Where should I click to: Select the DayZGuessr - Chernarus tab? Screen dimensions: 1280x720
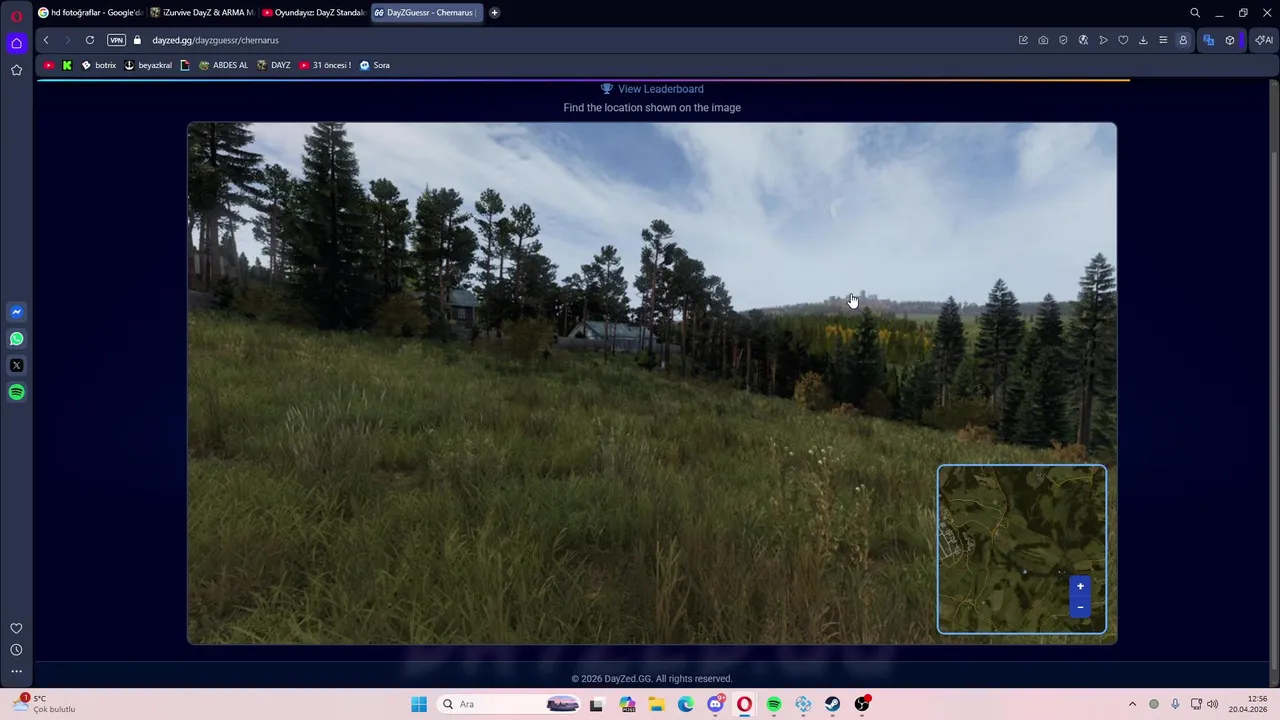point(427,13)
